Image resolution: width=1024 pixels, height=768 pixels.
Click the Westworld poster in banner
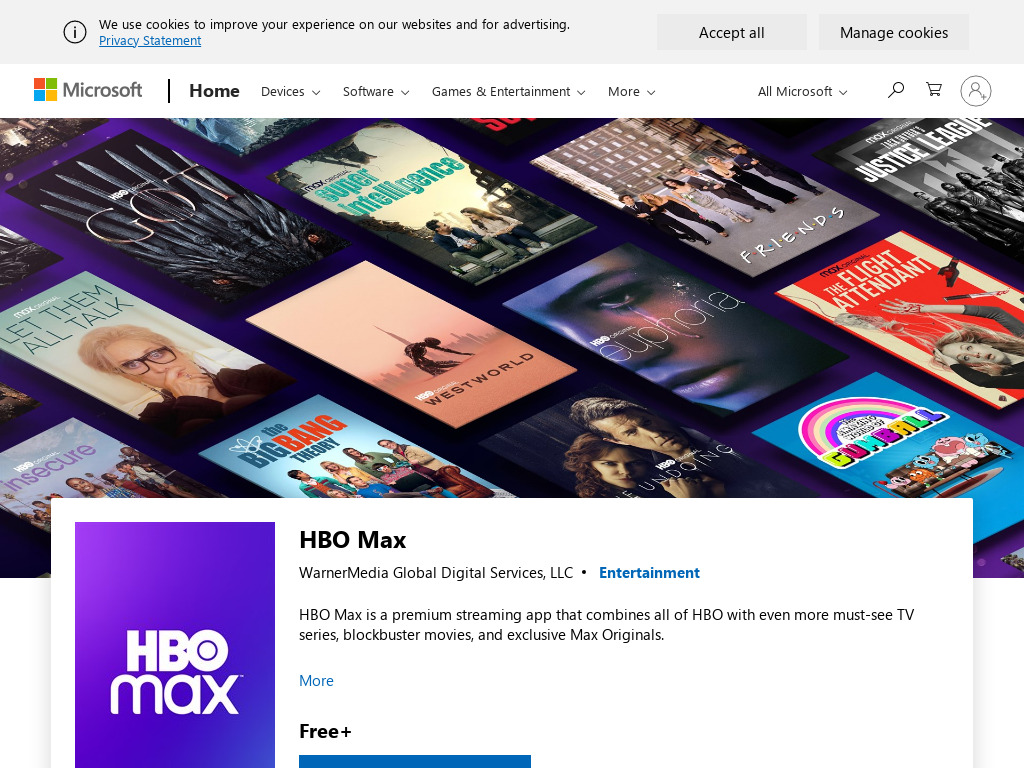point(411,343)
